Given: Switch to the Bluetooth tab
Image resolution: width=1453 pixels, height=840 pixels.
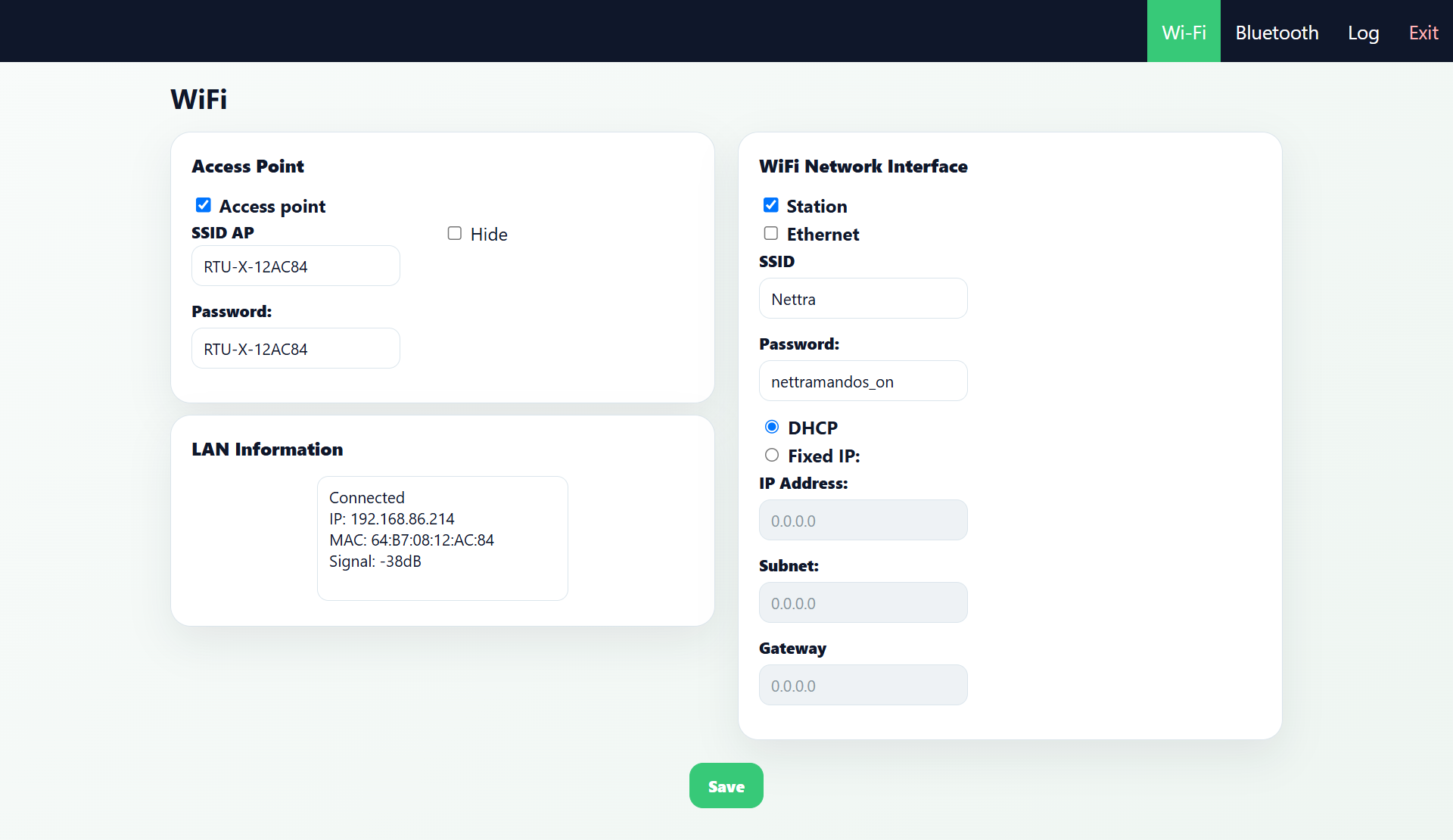Looking at the screenshot, I should click(1277, 32).
